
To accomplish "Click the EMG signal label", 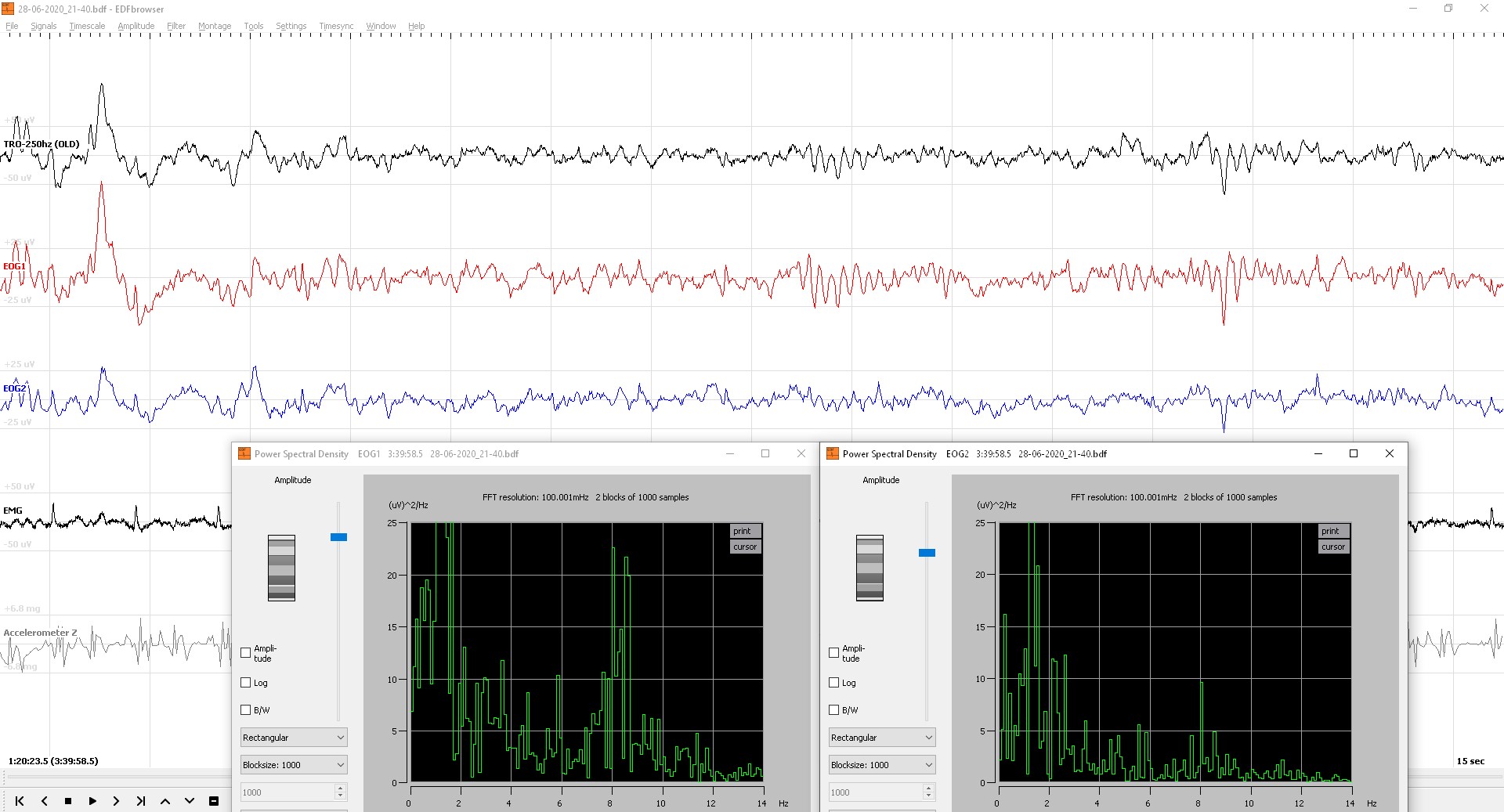I will pyautogui.click(x=13, y=511).
